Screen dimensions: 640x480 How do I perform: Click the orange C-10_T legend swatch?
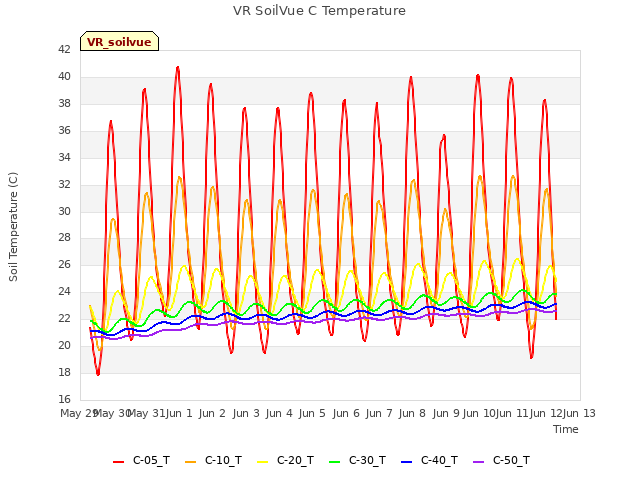(190, 462)
